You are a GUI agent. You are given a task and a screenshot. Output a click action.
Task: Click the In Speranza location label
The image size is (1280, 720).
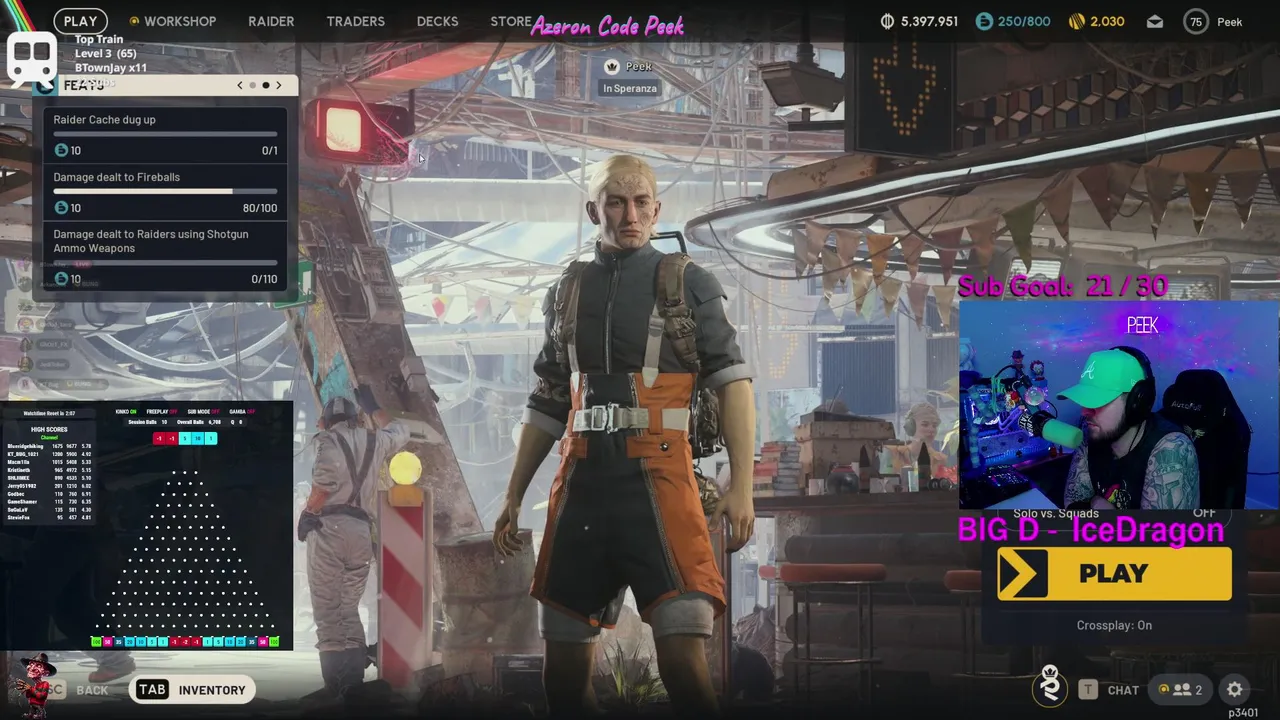pos(629,88)
